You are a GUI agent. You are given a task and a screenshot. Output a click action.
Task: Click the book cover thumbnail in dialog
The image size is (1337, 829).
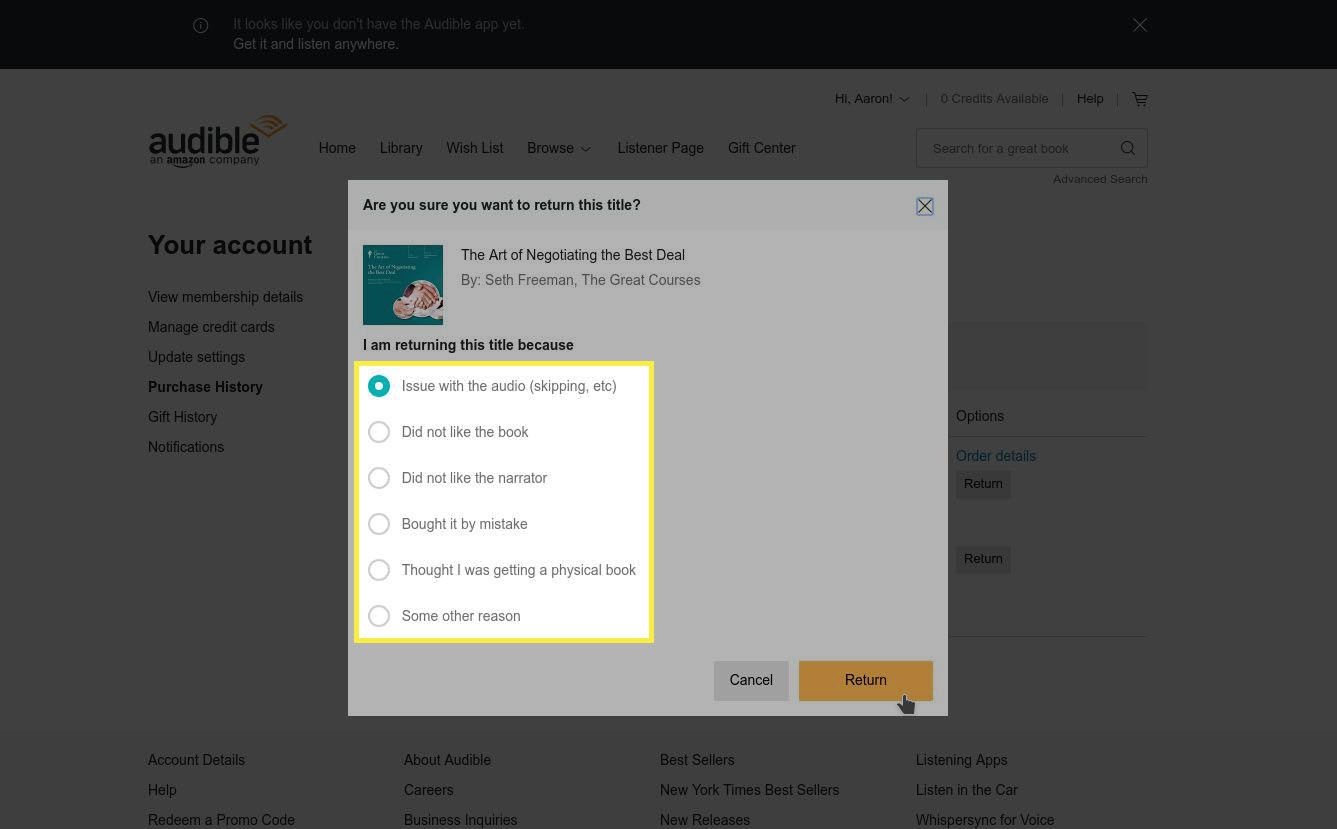coord(403,285)
